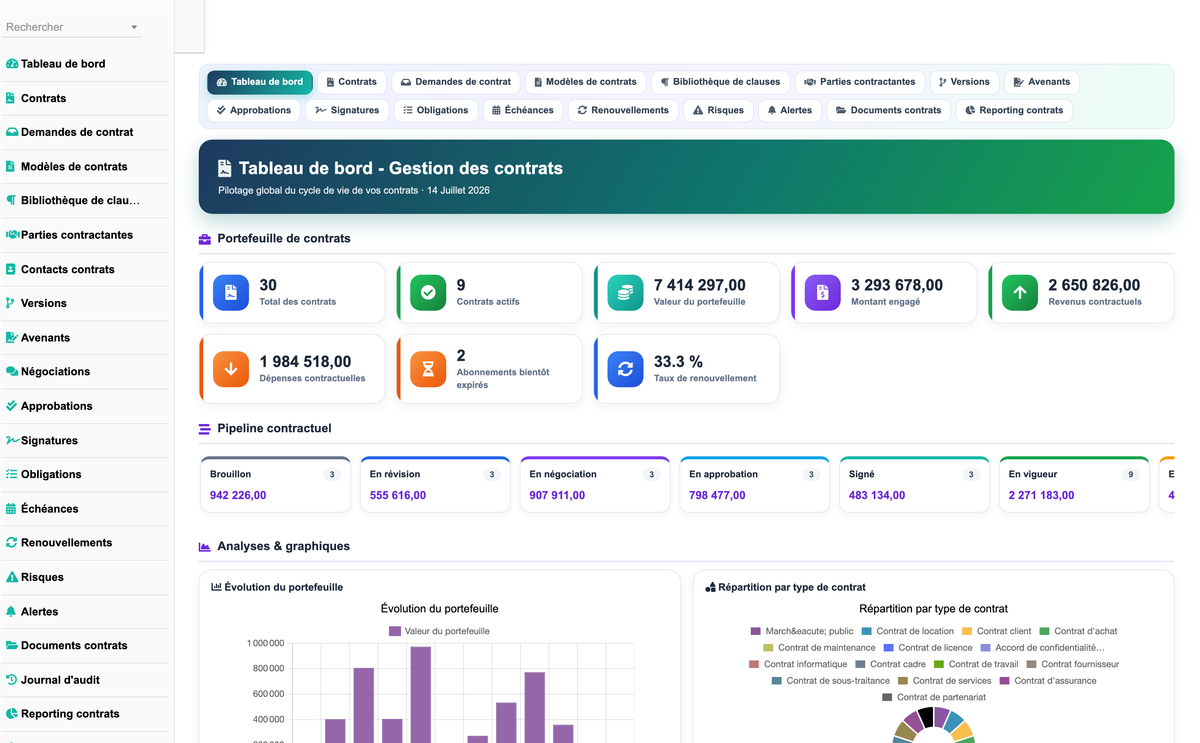Viewport: 1200px width, 743px height.
Task: Open the Documents contrats top tab
Action: pyautogui.click(x=889, y=110)
